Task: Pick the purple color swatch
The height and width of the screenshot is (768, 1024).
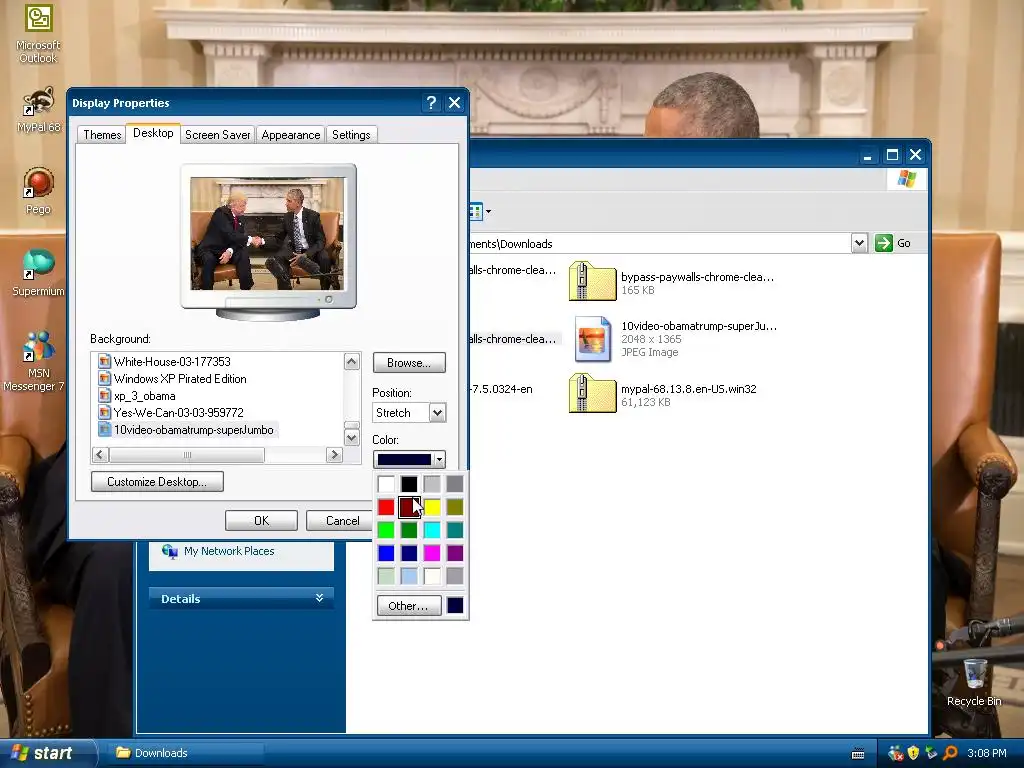Action: pyautogui.click(x=455, y=553)
